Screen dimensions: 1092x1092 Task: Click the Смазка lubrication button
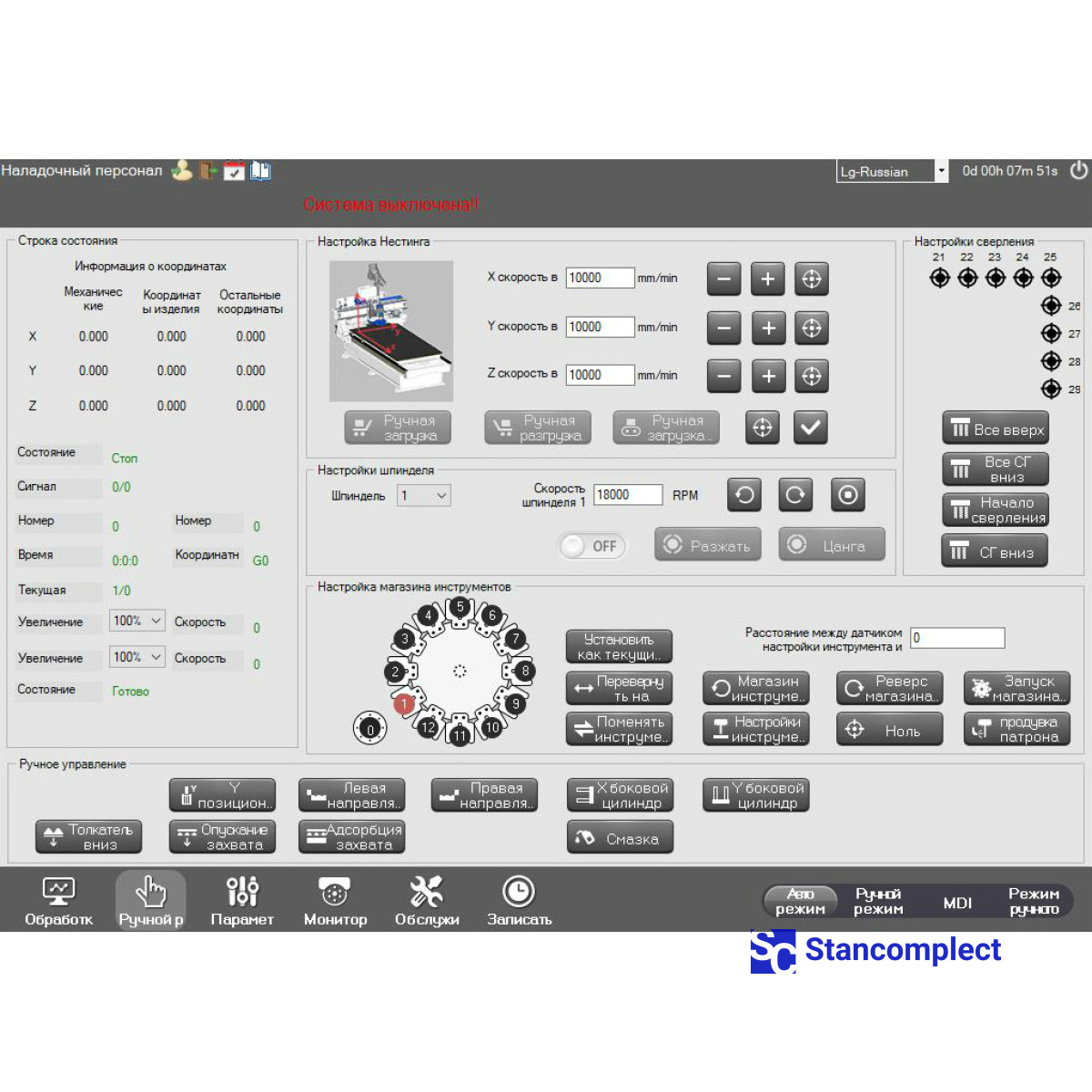point(620,838)
